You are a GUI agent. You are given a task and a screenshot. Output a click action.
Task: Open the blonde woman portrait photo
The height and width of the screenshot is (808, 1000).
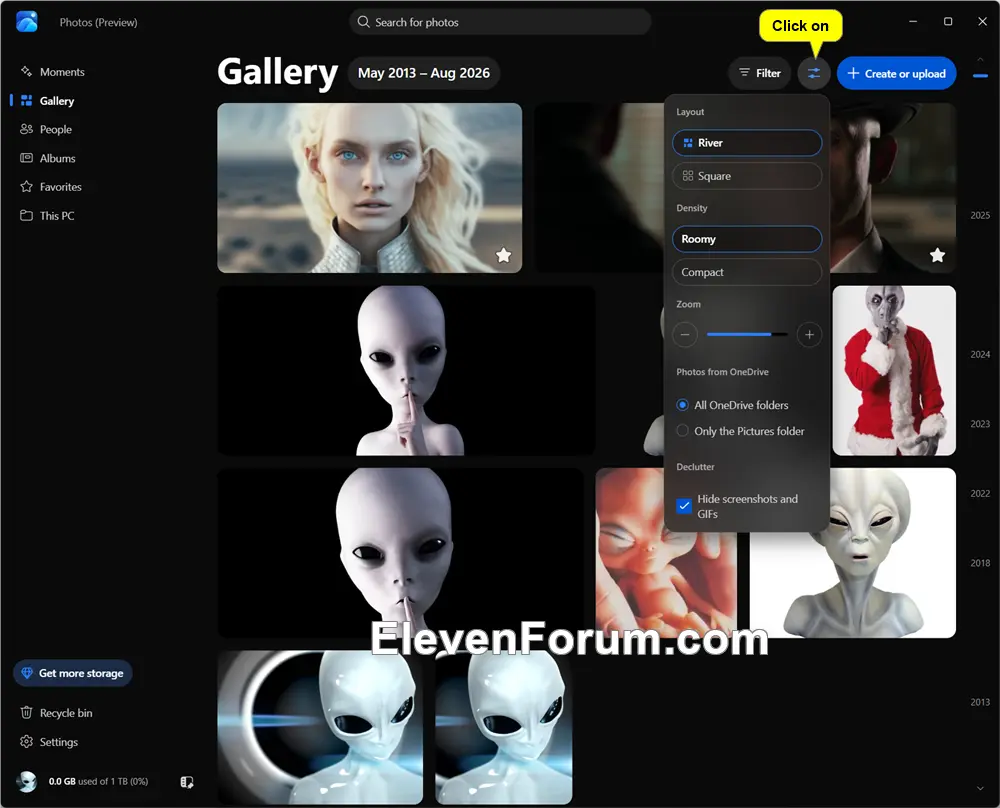pos(369,188)
